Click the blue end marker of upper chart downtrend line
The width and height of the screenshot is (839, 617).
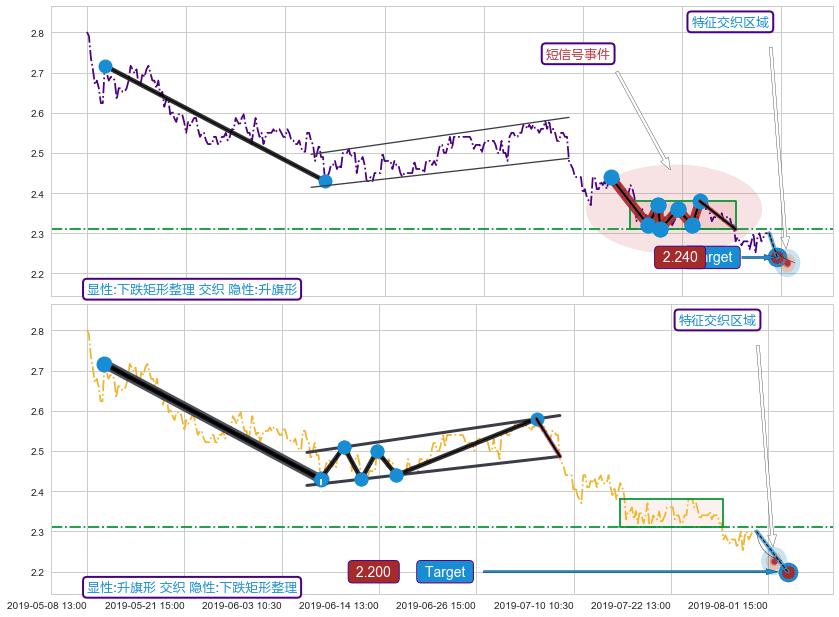tap(325, 181)
